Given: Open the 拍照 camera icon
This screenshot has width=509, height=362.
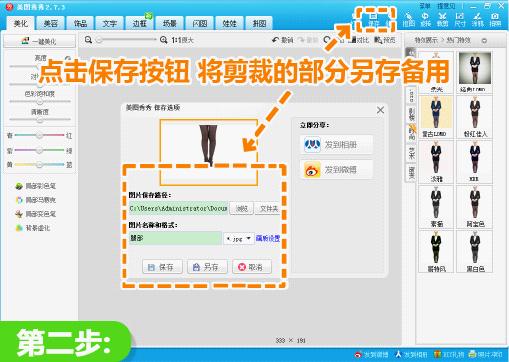Looking at the screenshot, I should (495, 19).
